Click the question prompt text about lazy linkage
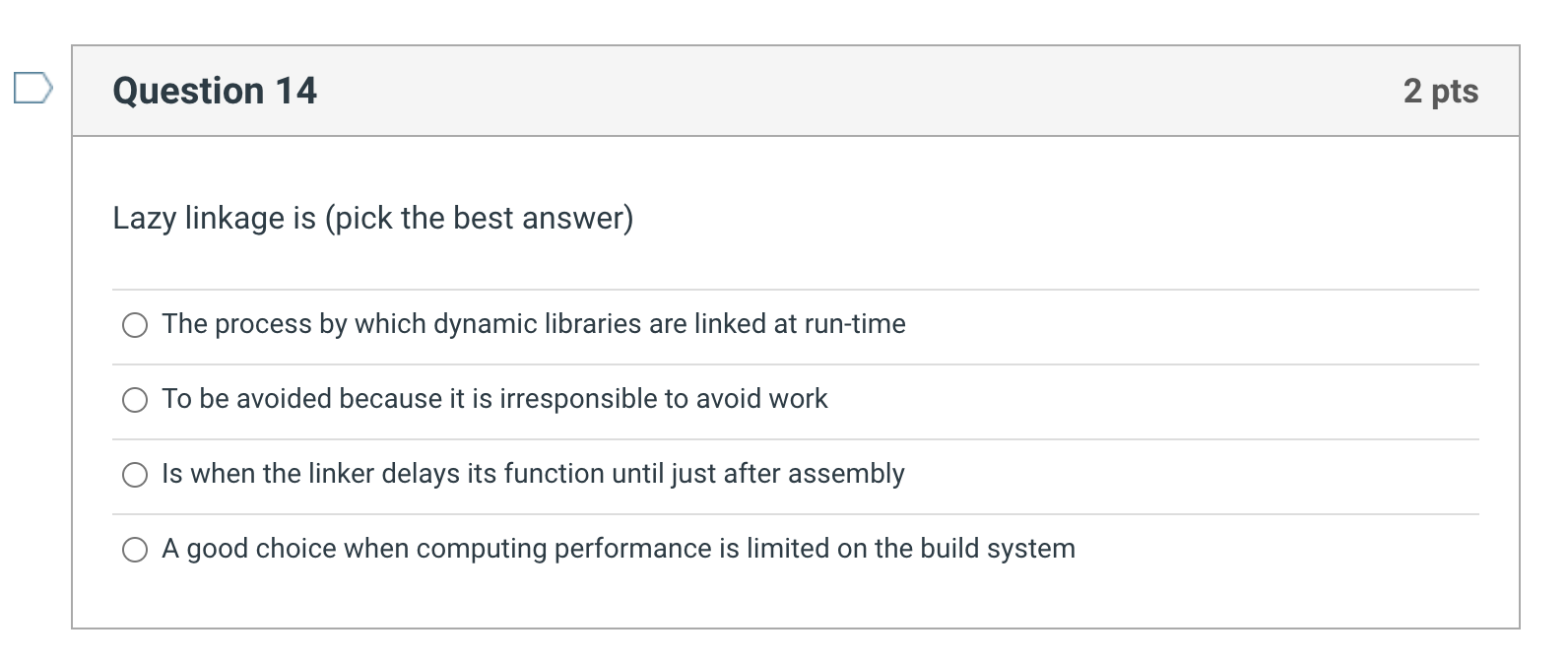Viewport: 1568px width, 662px height. click(x=372, y=218)
